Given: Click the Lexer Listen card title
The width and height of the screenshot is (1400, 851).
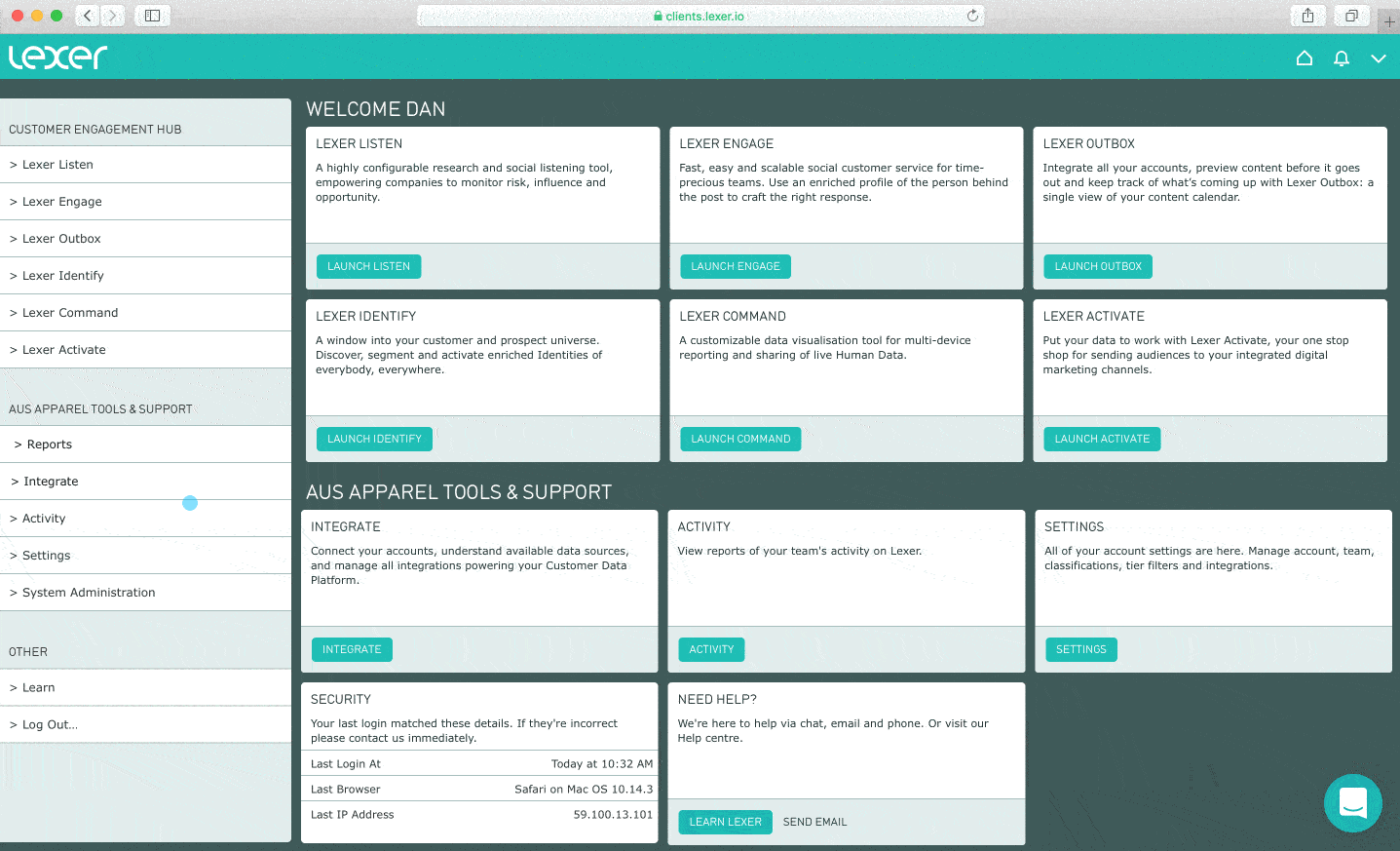Looking at the screenshot, I should click(359, 143).
